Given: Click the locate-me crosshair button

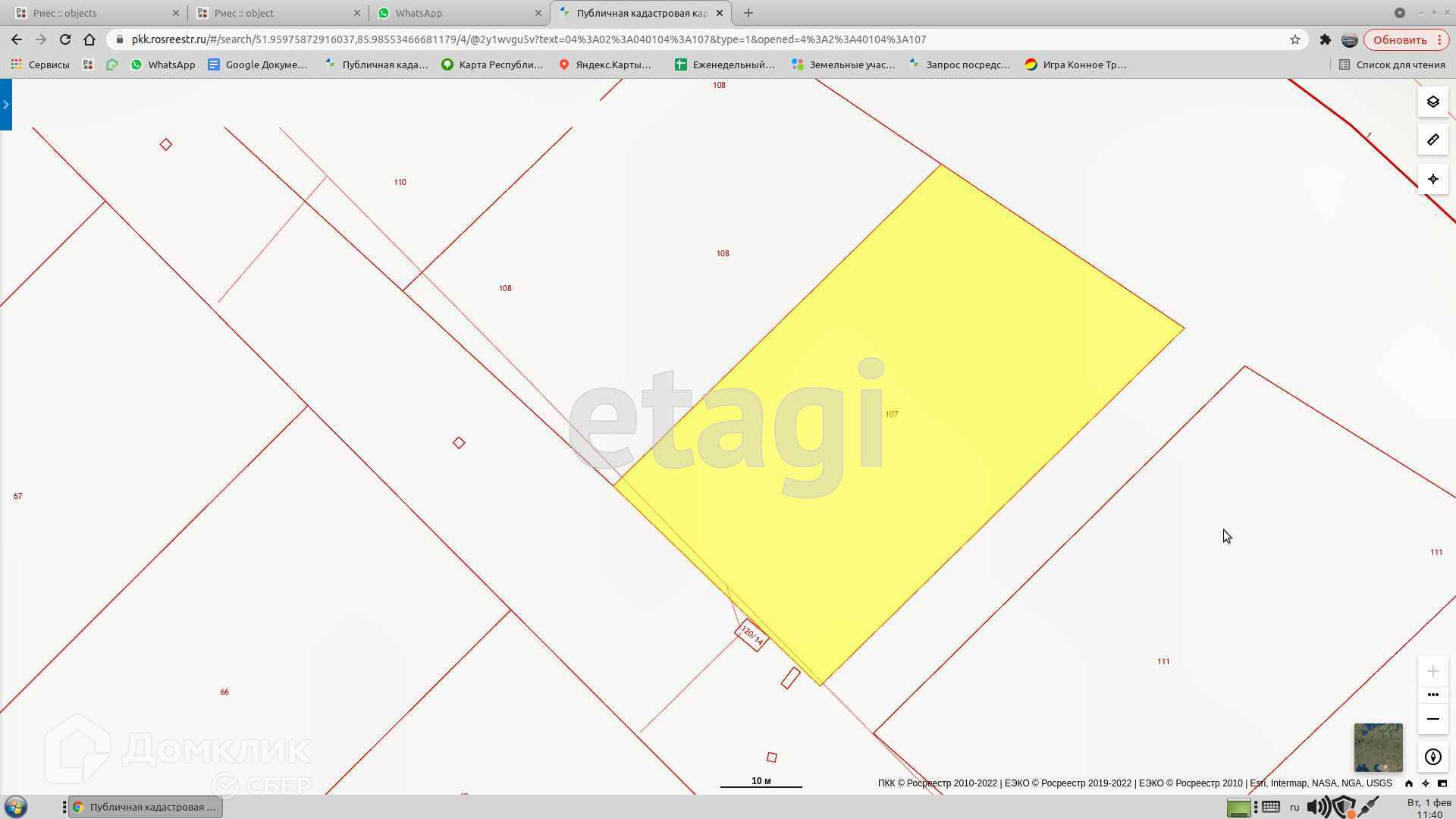Looking at the screenshot, I should click(1432, 180).
